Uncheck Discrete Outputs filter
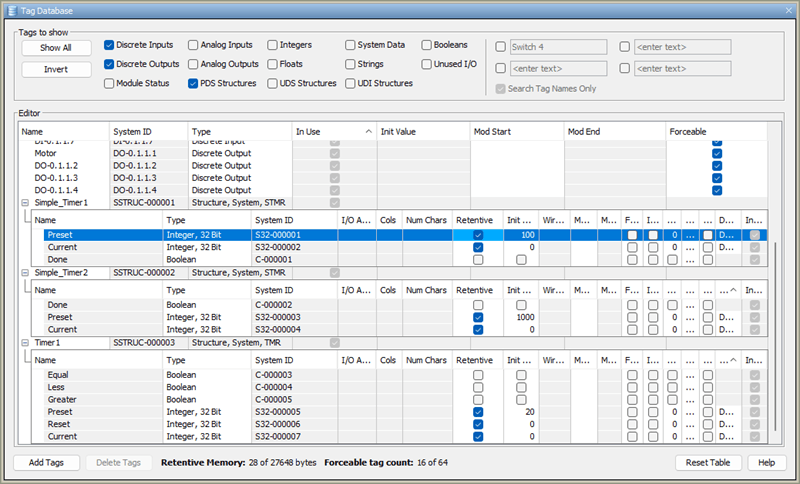Image resolution: width=800 pixels, height=484 pixels. pos(109,64)
